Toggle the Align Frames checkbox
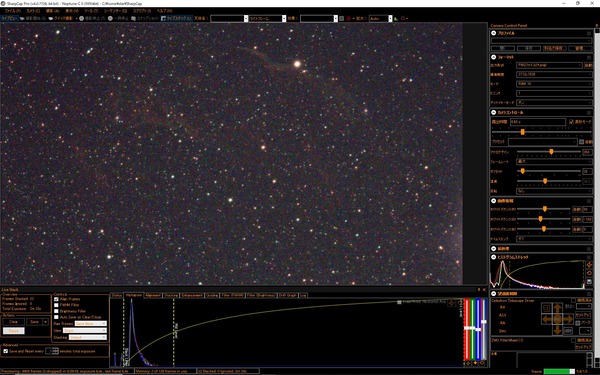This screenshot has width=600, height=375. pos(56,299)
